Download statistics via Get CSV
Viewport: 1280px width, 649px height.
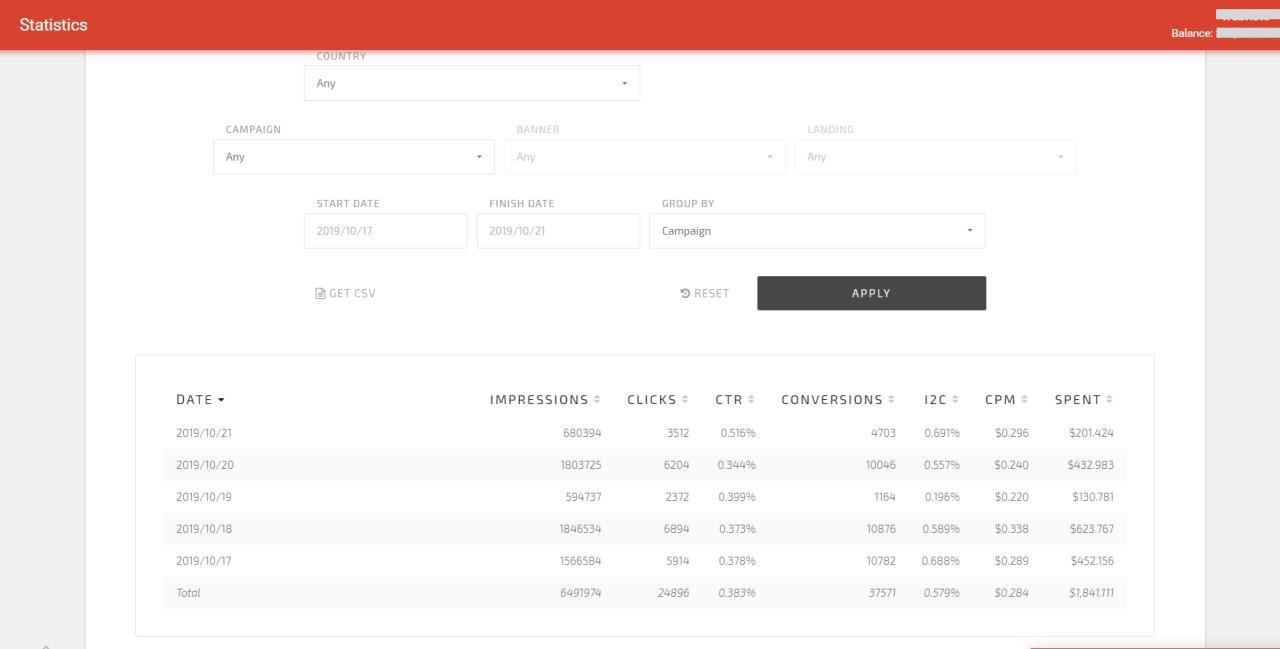[x=345, y=293]
